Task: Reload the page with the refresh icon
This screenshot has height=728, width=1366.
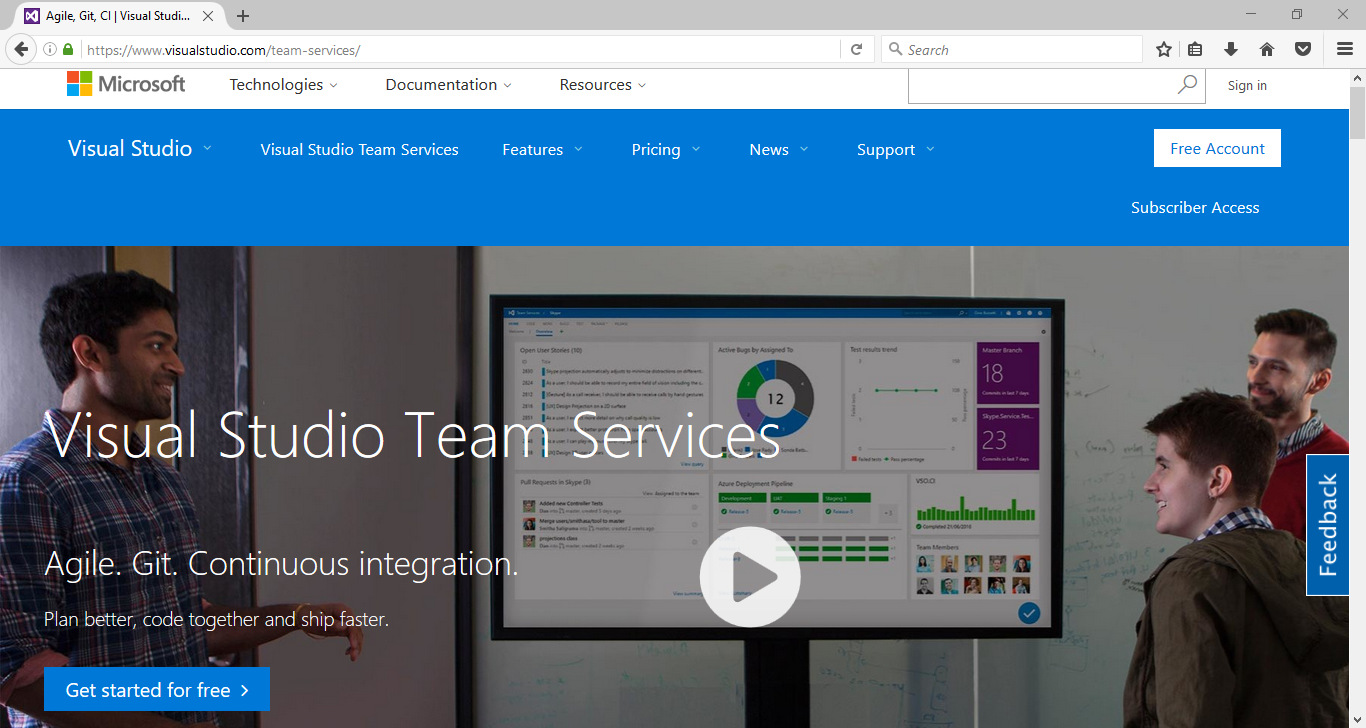Action: click(x=856, y=49)
